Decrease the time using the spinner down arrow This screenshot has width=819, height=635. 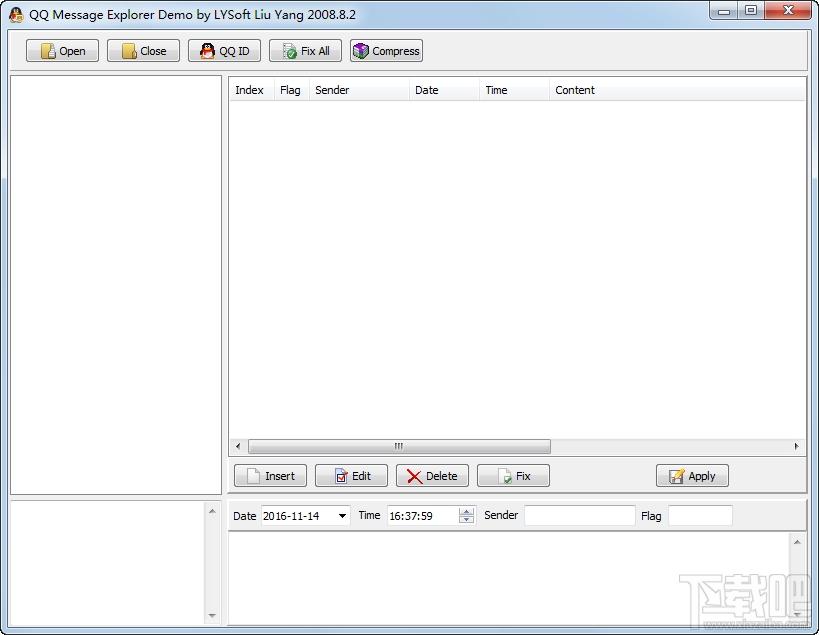click(x=466, y=520)
